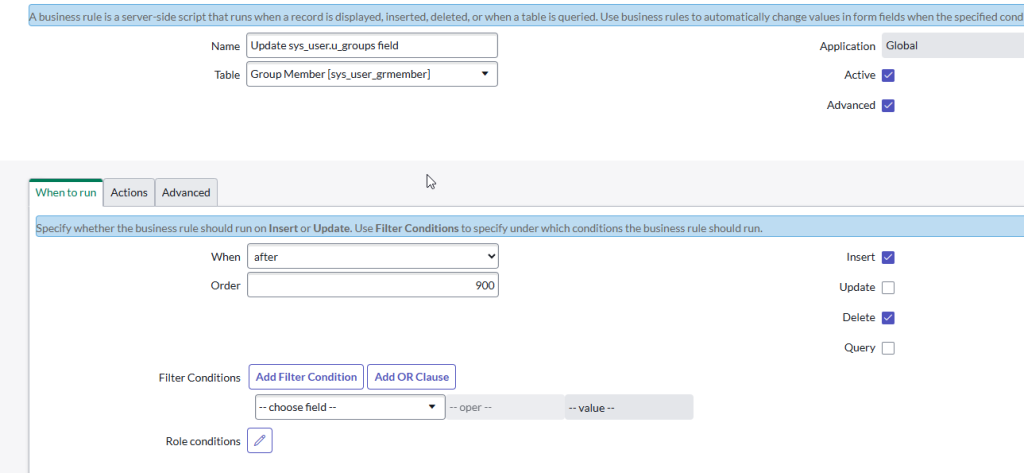Click the filter value box
1024x473 pixels.
click(628, 408)
